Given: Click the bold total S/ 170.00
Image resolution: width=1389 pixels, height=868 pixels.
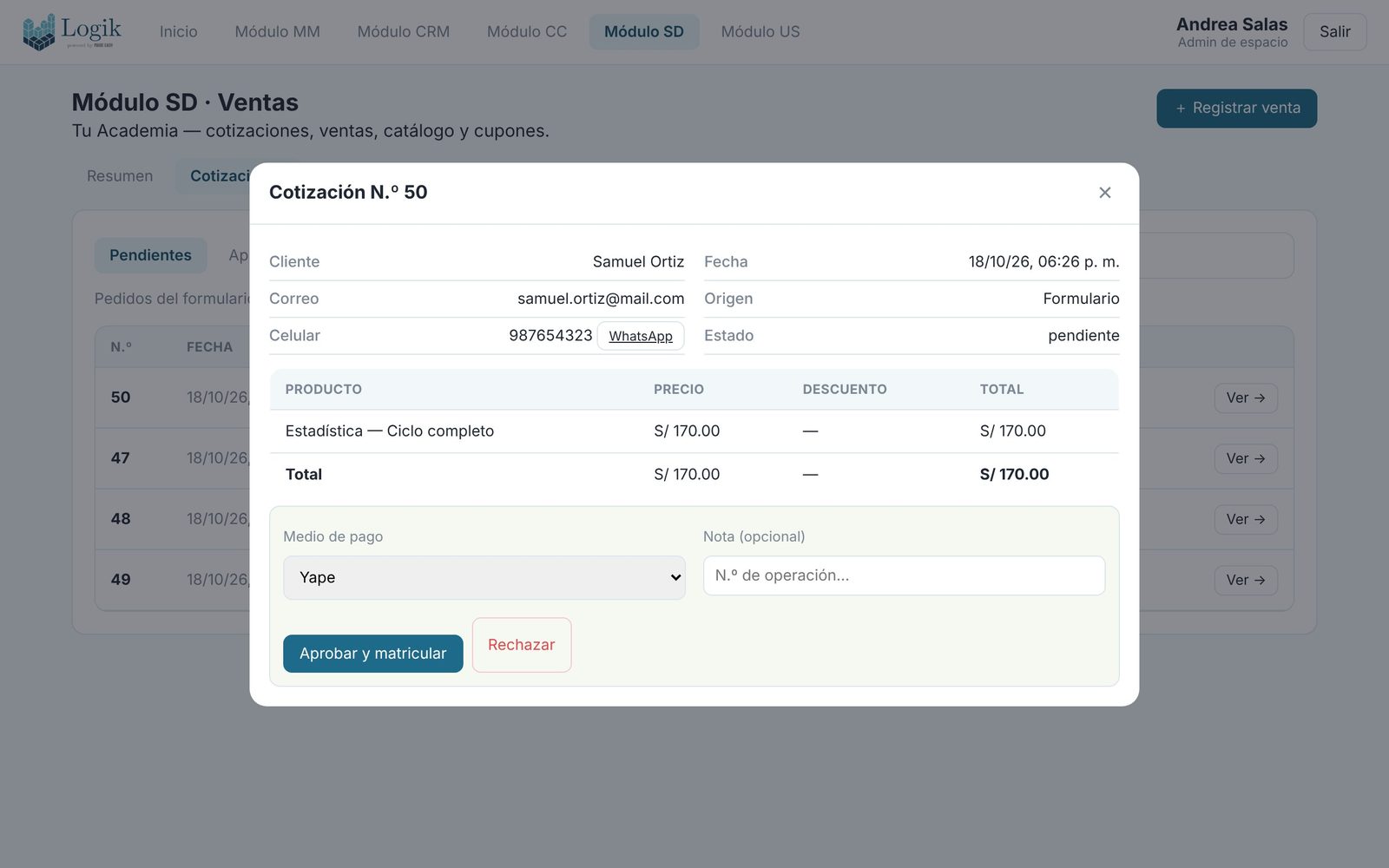Looking at the screenshot, I should tap(1014, 475).
